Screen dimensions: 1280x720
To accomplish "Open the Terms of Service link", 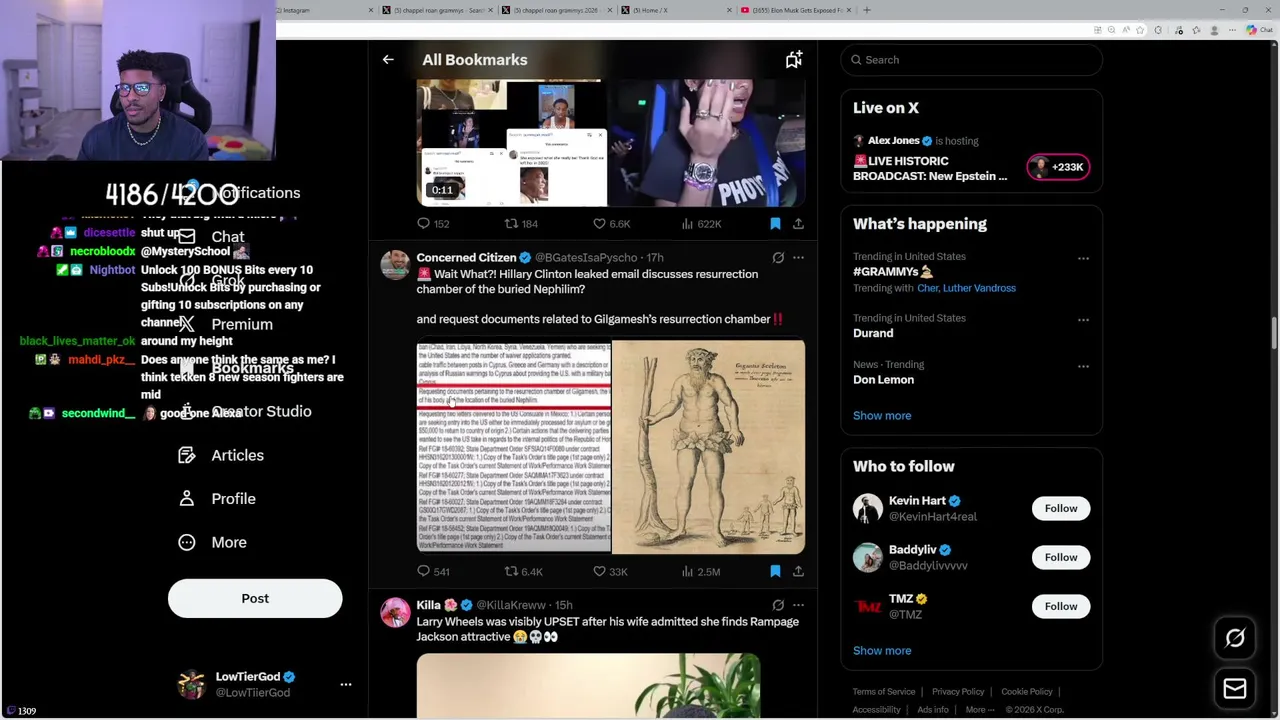I will (884, 692).
